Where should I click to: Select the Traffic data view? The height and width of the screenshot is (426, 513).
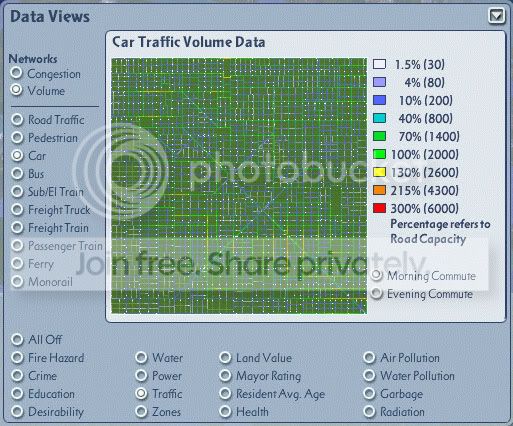[141, 393]
